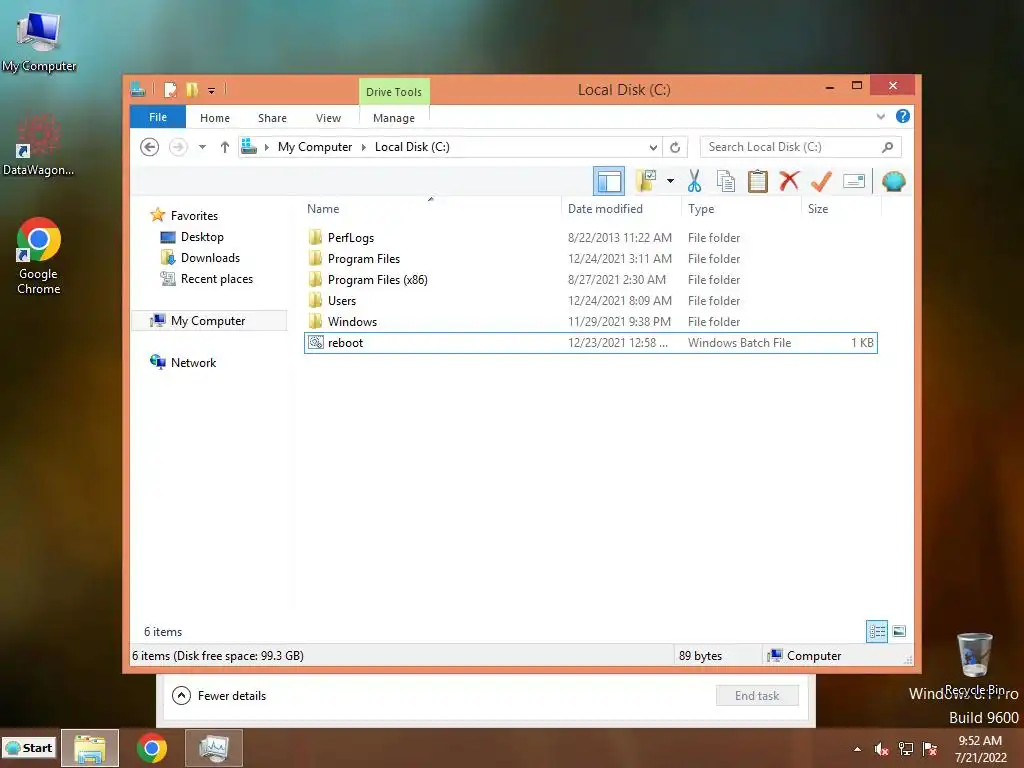Open the folder options dropdown arrow

[670, 181]
